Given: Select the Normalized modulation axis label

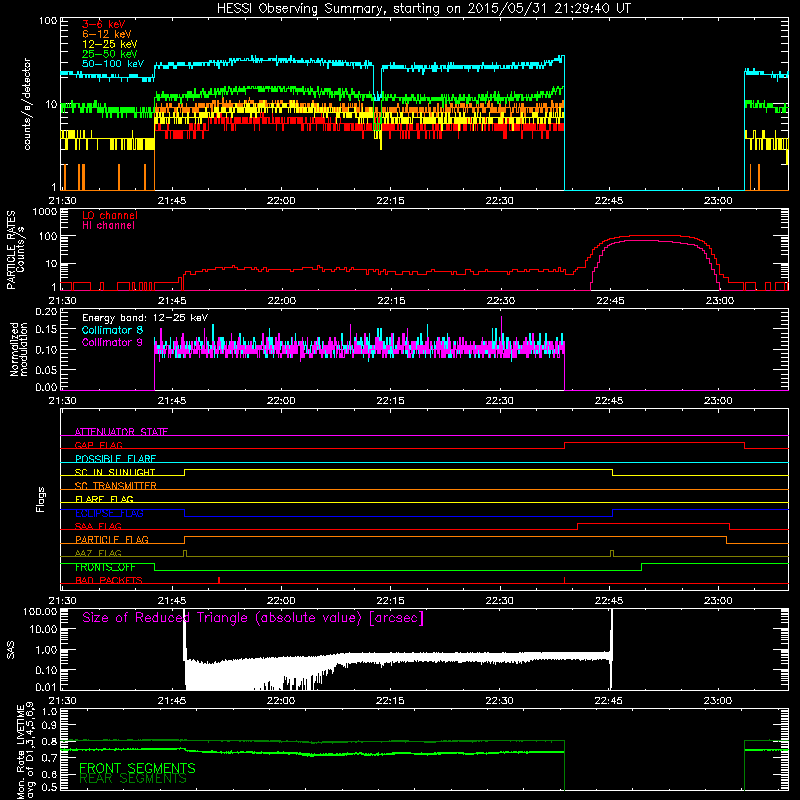Looking at the screenshot, I should (19, 349).
